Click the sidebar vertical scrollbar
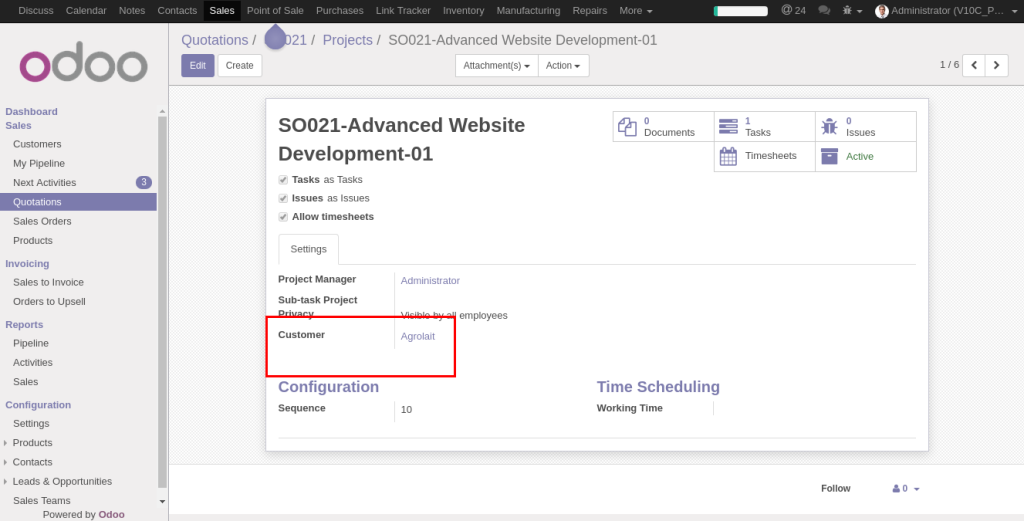The height and width of the screenshot is (521, 1024). (x=162, y=300)
